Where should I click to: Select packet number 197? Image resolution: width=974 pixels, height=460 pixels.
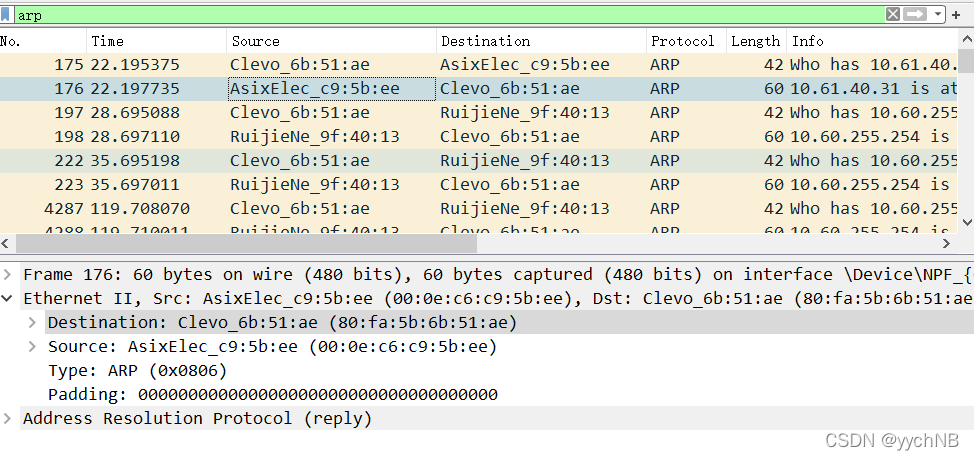click(x=69, y=112)
